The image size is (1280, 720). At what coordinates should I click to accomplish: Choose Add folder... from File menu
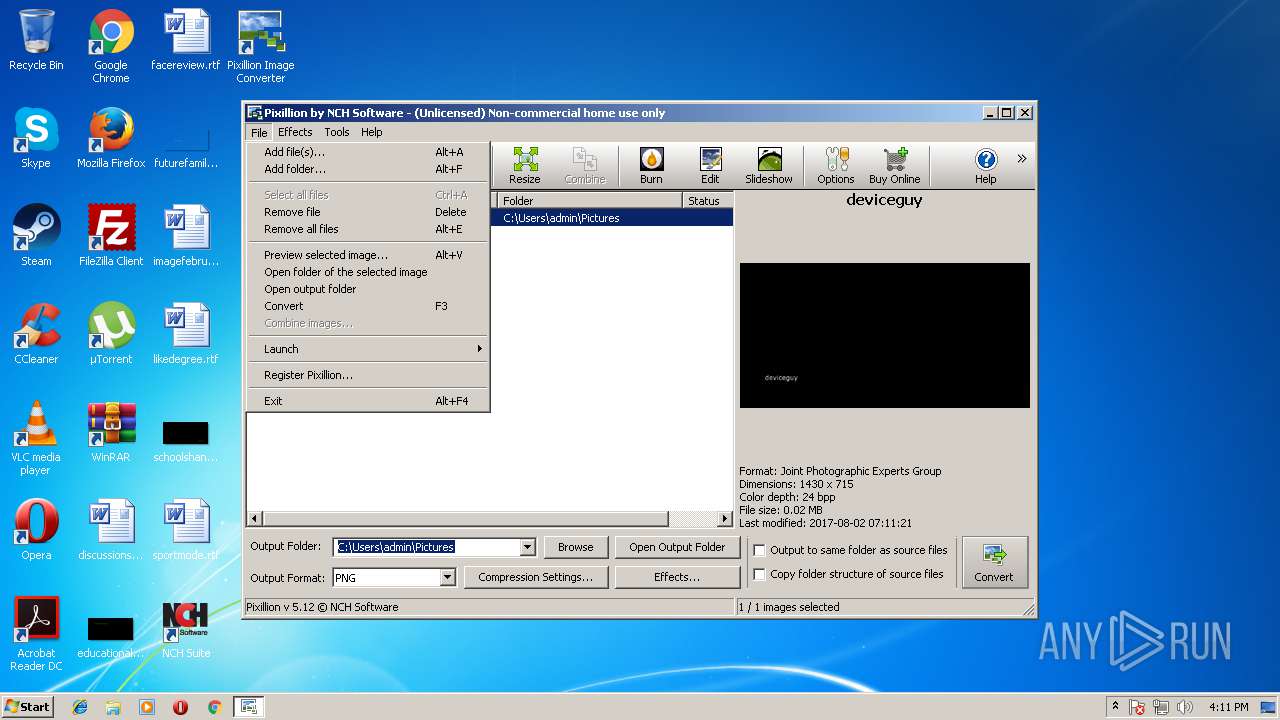click(x=367, y=169)
